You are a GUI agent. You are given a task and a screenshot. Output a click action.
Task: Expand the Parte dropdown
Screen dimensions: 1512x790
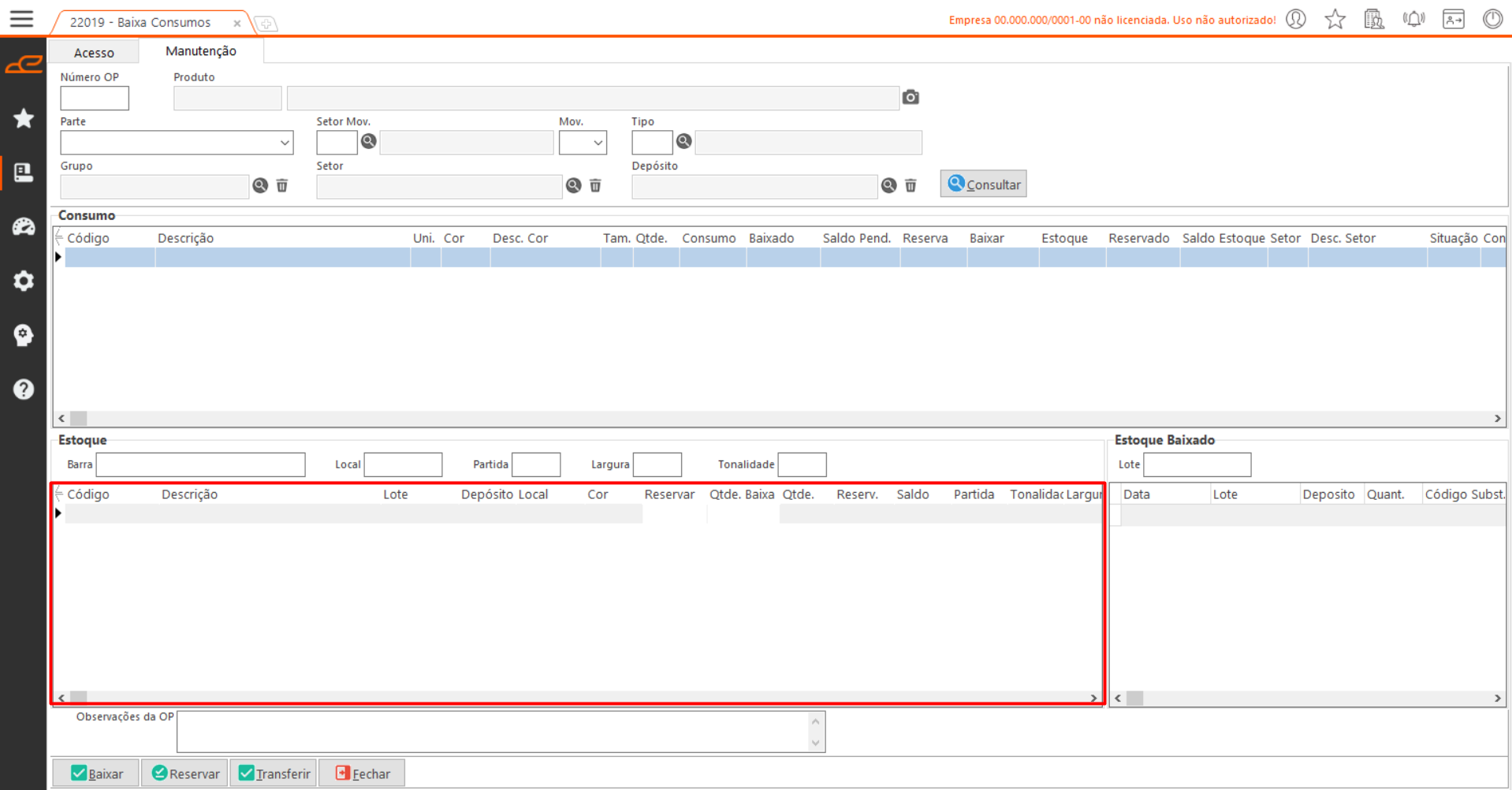[284, 143]
